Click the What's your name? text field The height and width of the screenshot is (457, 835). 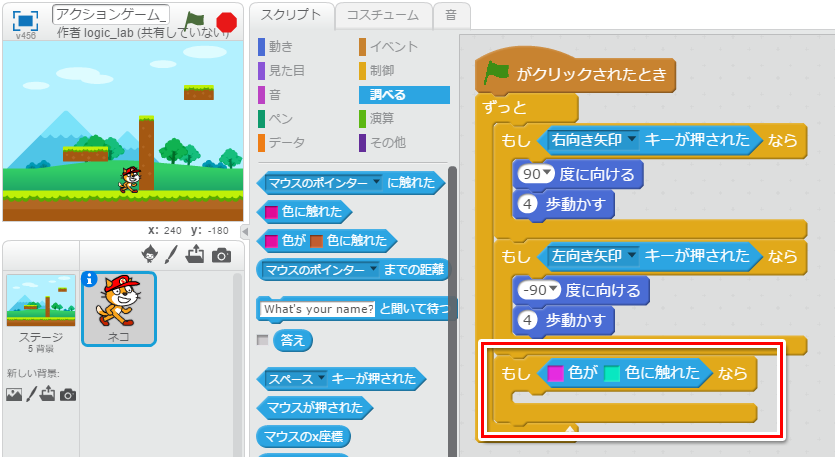318,309
